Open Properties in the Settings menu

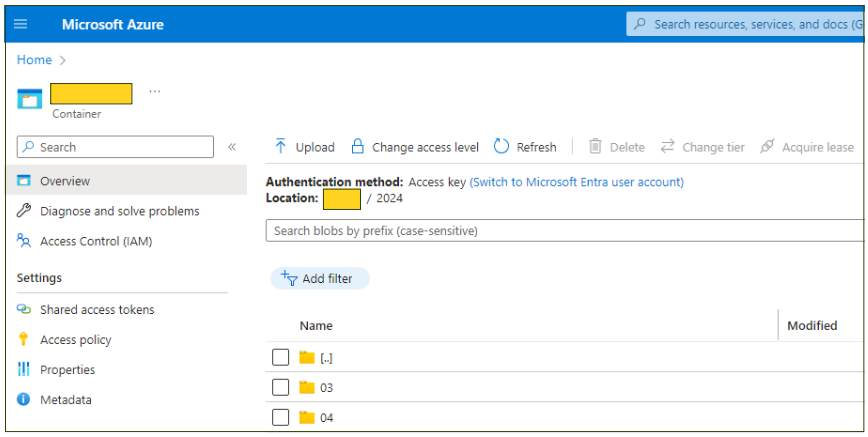(67, 370)
